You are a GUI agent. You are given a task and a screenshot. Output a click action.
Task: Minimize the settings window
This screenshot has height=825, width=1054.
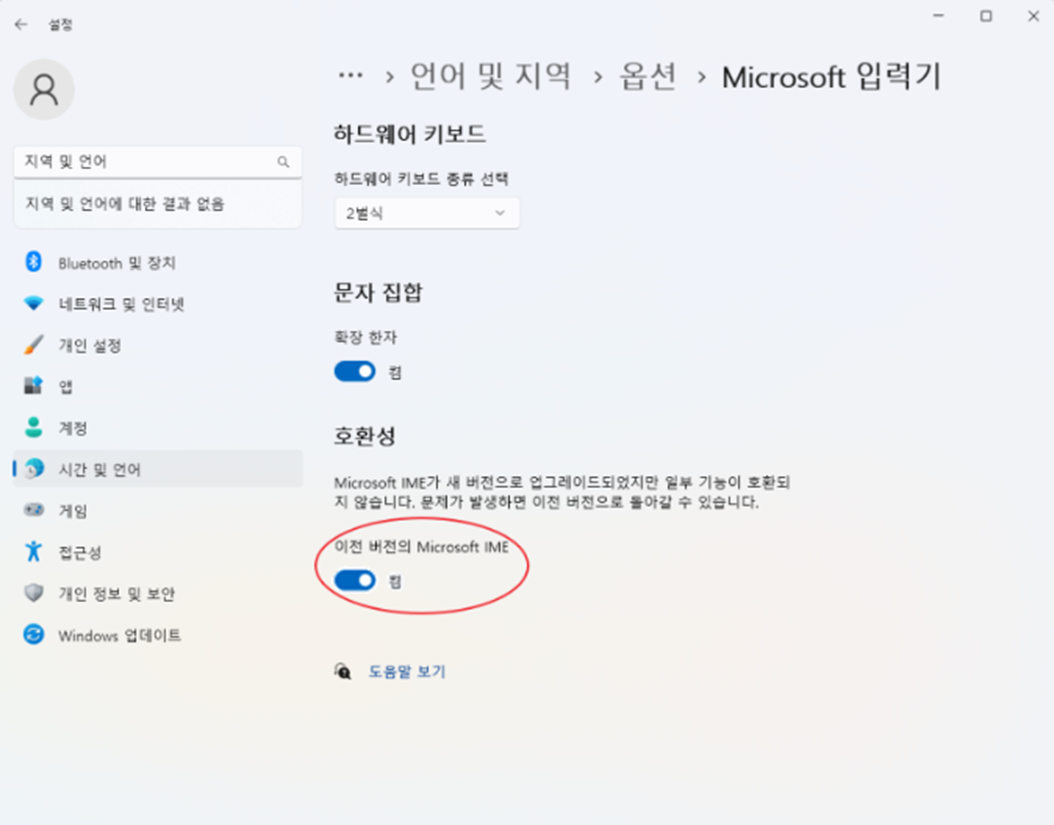pyautogui.click(x=939, y=16)
